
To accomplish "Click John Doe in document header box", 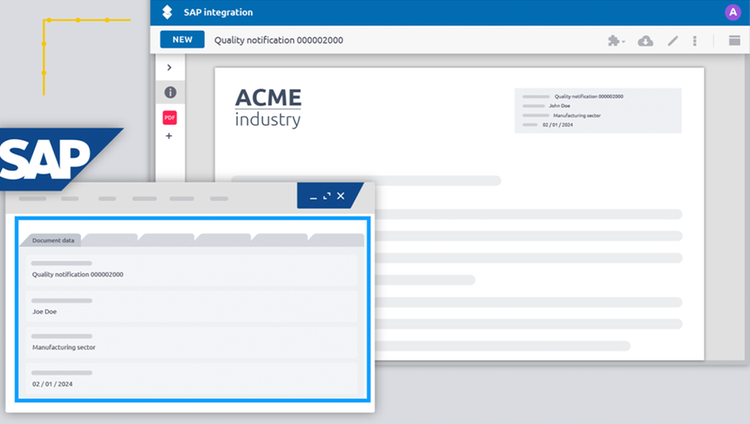I will pyautogui.click(x=559, y=106).
